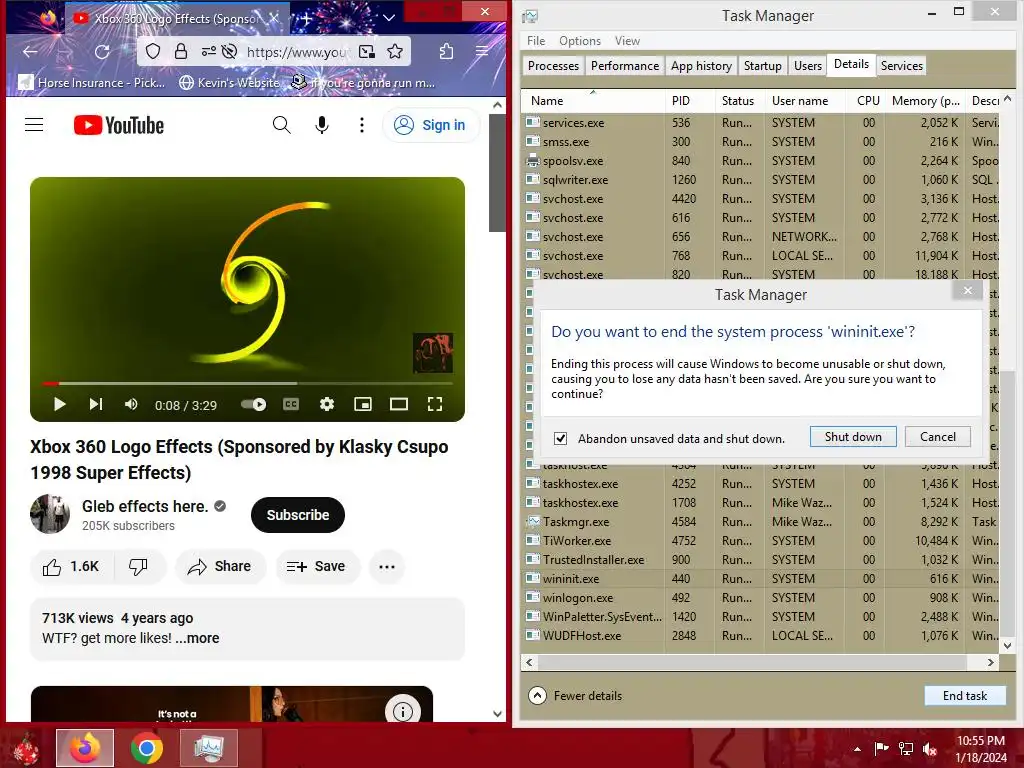The height and width of the screenshot is (768, 1024).
Task: Open a new Firefox tab
Action: click(307, 18)
